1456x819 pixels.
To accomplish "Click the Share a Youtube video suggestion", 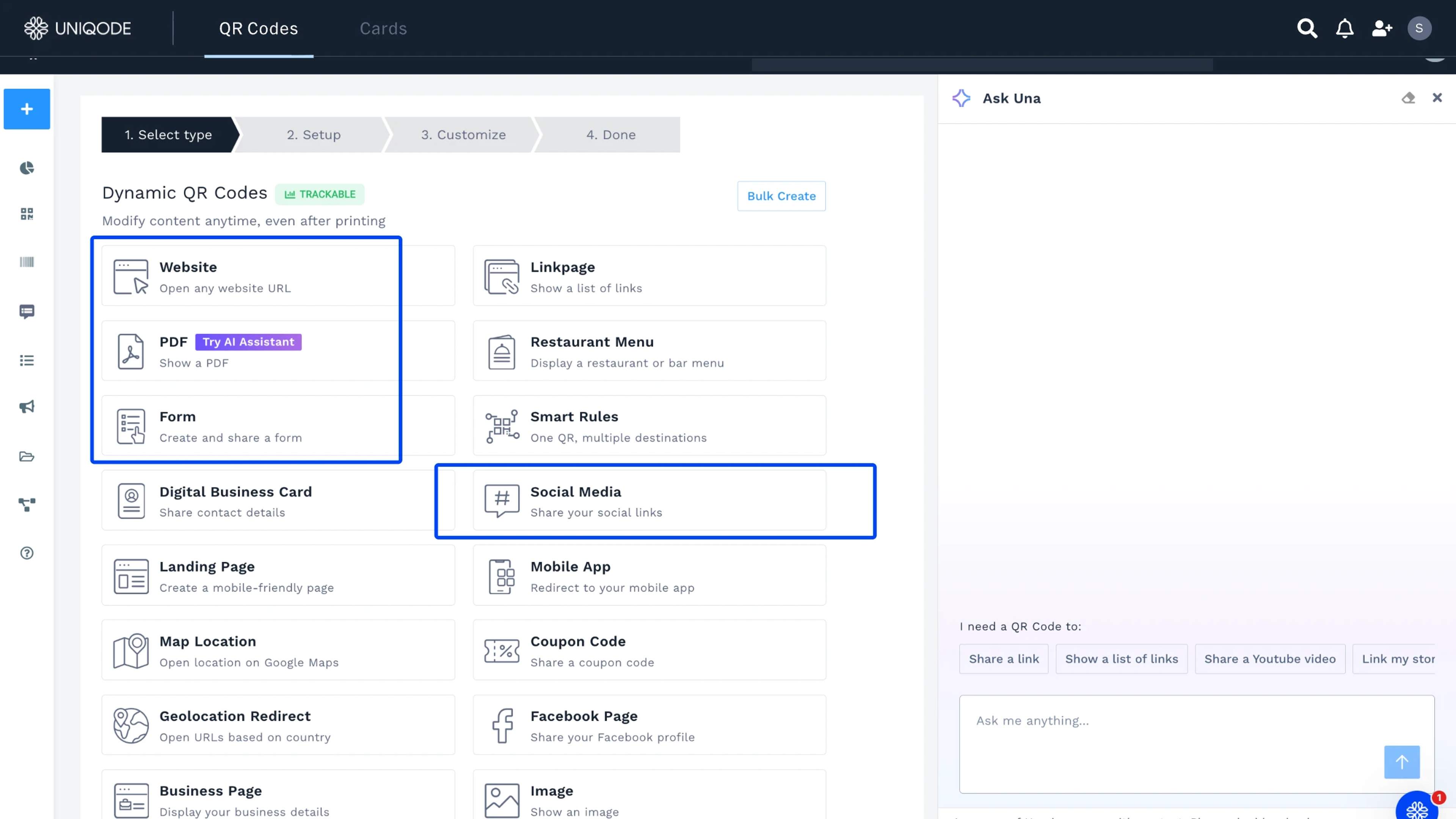I will point(1270,659).
